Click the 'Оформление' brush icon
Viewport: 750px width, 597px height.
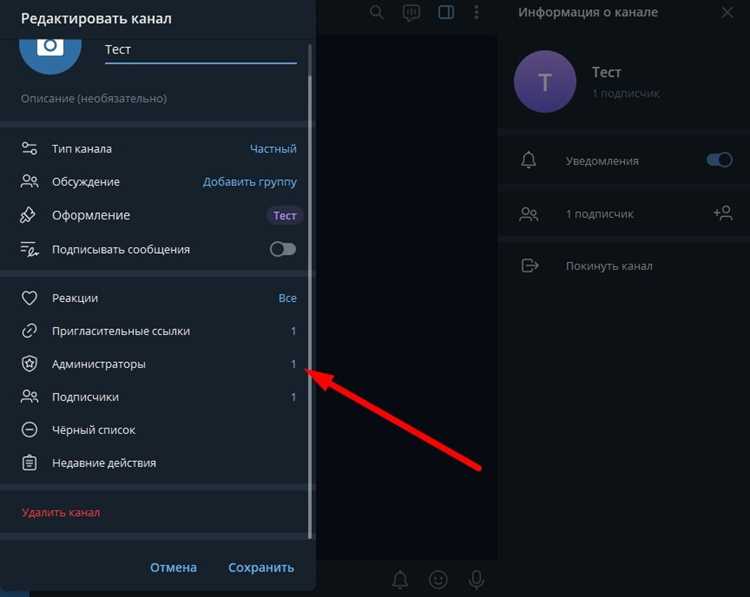tap(28, 215)
